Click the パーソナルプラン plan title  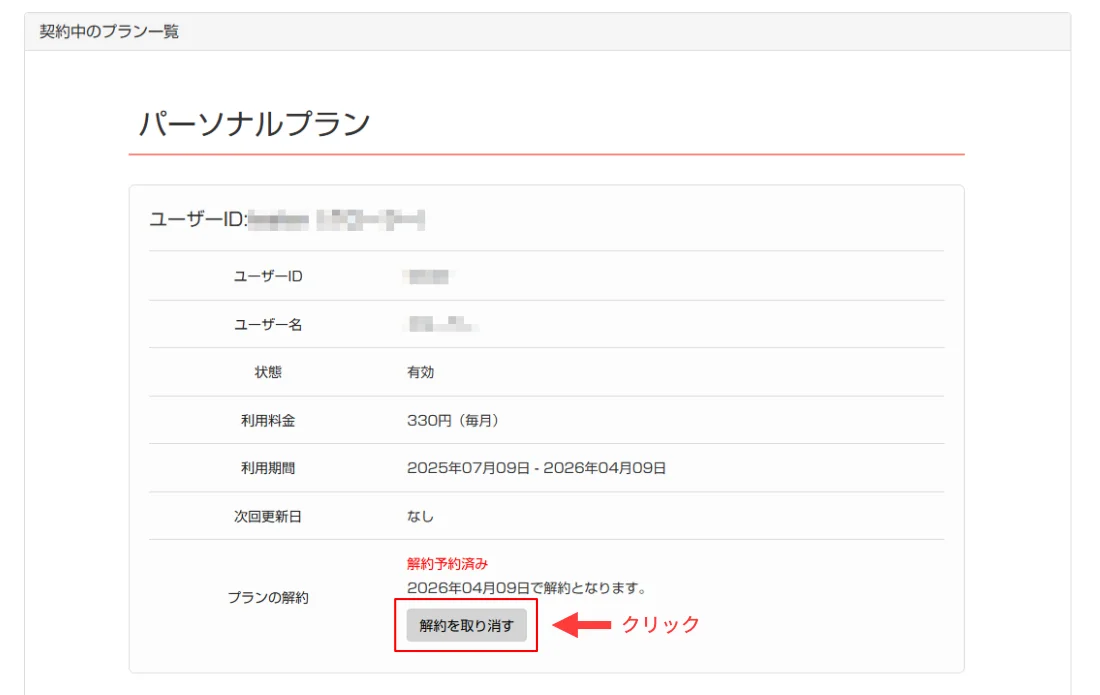point(255,121)
